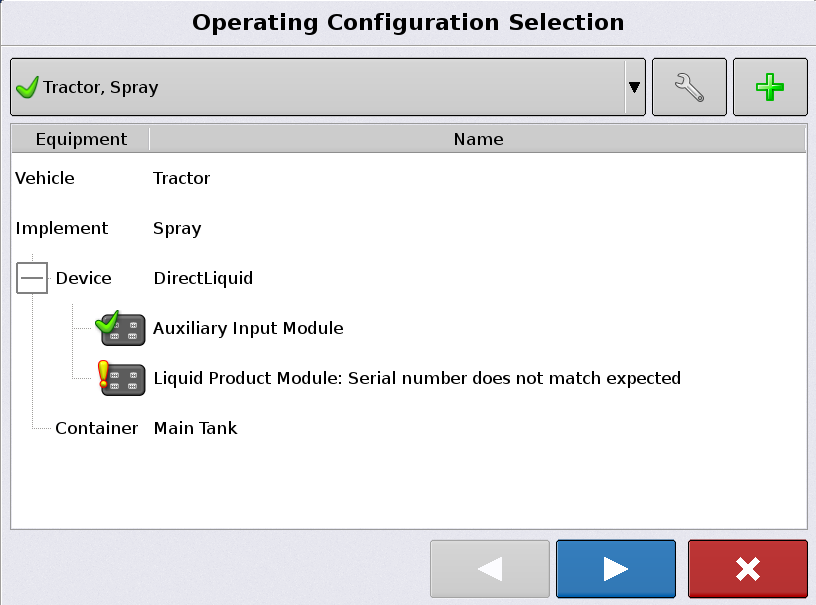Click the red X cancel button
Image resolution: width=816 pixels, height=605 pixels.
(x=747, y=569)
